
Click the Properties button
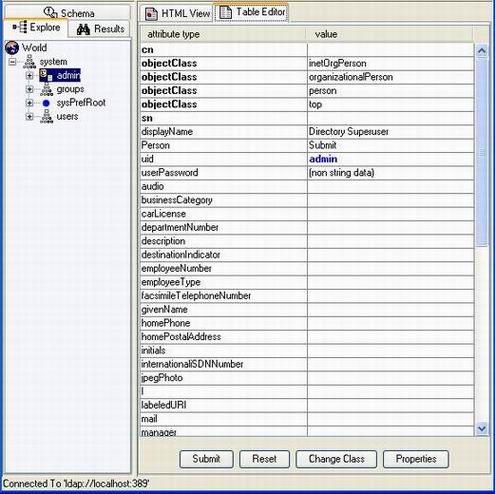click(x=416, y=459)
